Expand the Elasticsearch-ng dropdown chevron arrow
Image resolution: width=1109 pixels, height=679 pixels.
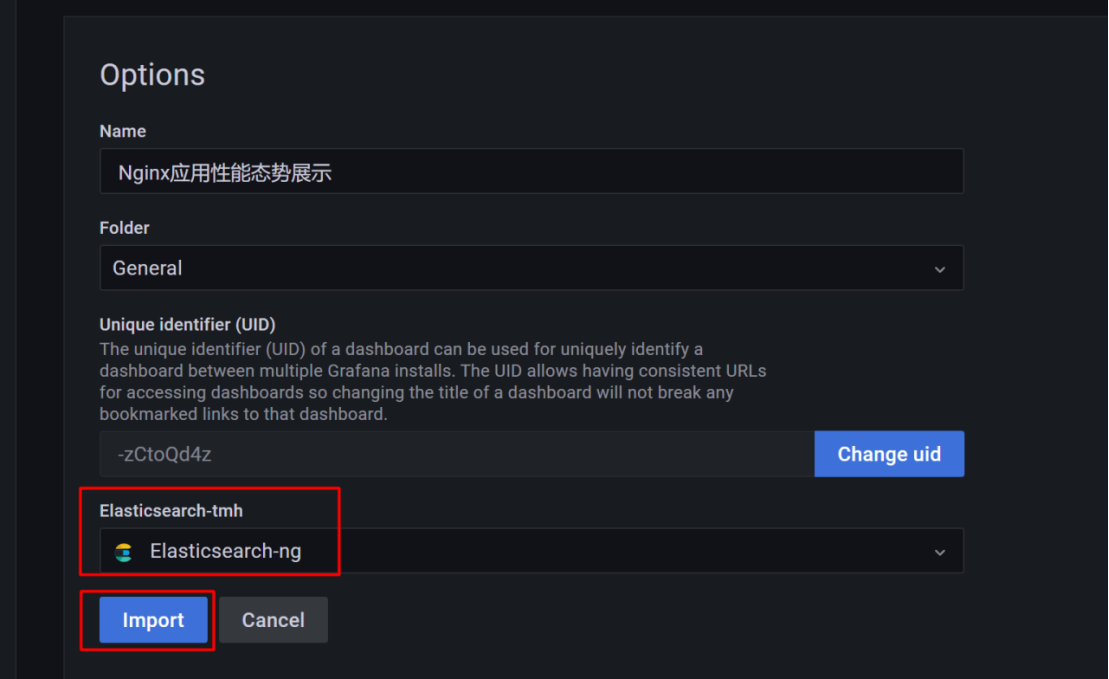[940, 552]
